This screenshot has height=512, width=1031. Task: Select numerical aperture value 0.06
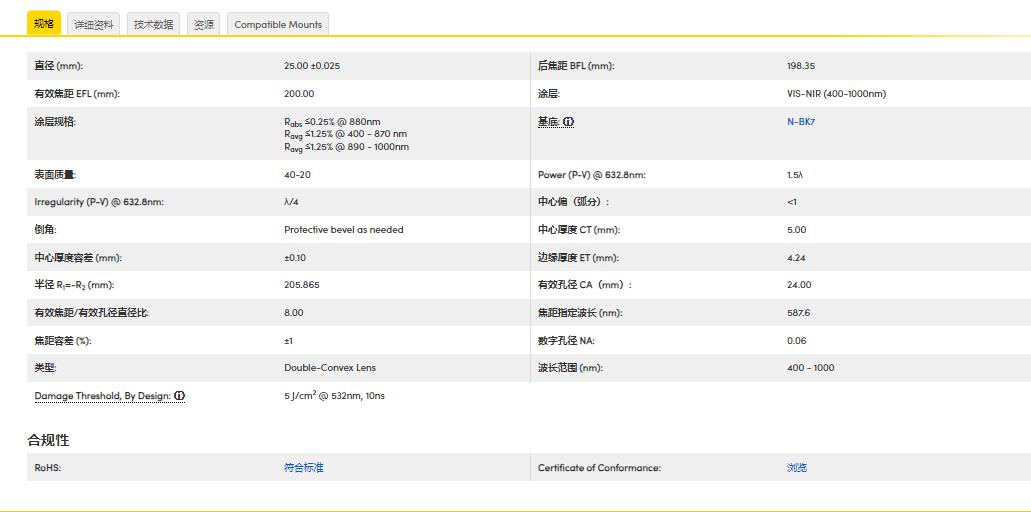[796, 340]
